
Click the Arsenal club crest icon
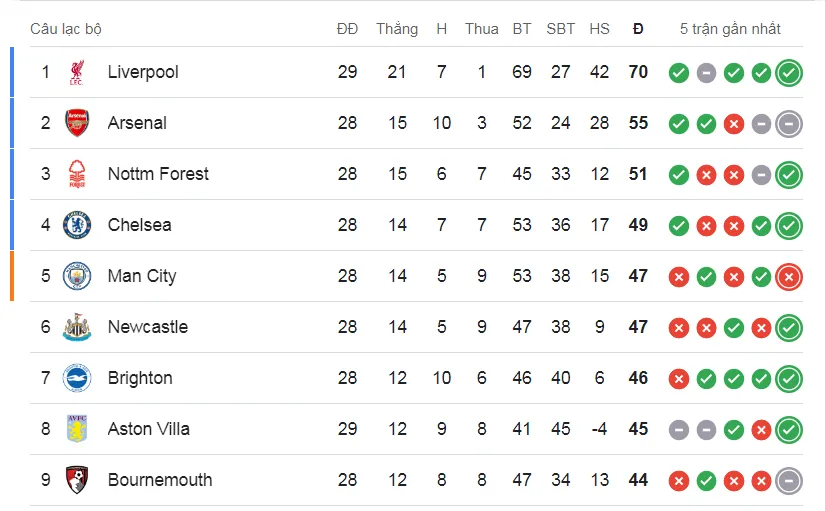pos(77,123)
